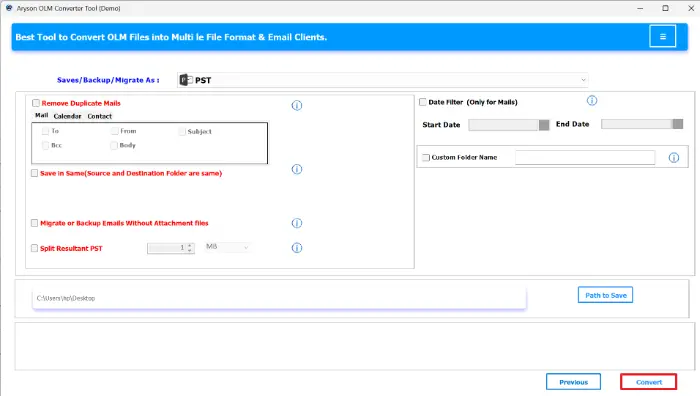Click the Aryson app icon in the title bar
Image resolution: width=700 pixels, height=396 pixels.
[9, 8]
